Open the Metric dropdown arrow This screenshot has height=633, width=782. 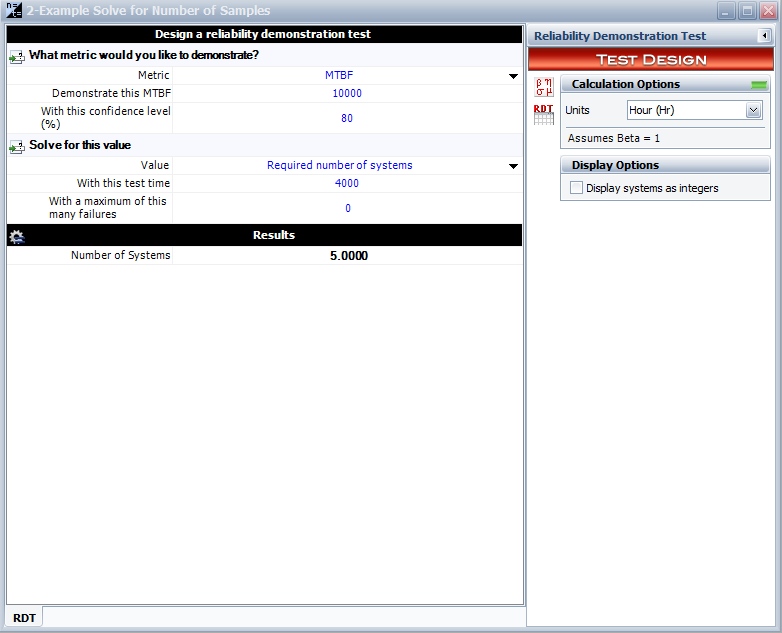click(513, 76)
